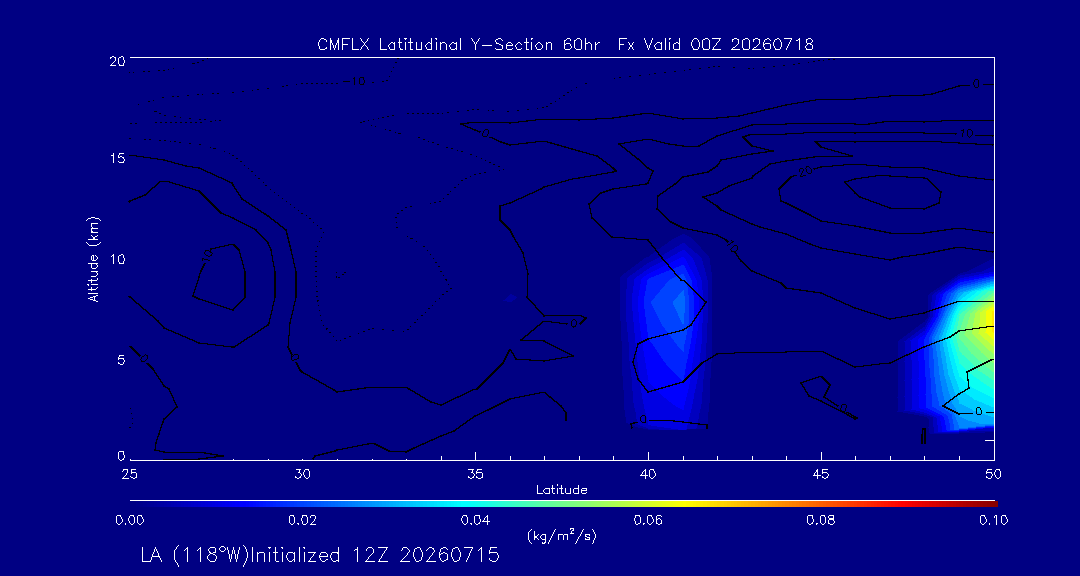The width and height of the screenshot is (1080, 576).
Task: Click the 0.08 colorbar value label
Action: click(x=821, y=520)
